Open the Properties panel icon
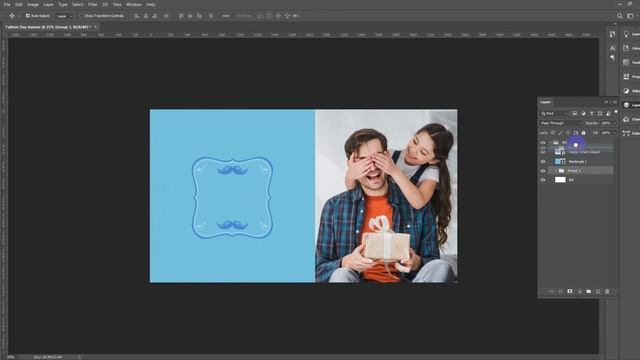 click(627, 76)
